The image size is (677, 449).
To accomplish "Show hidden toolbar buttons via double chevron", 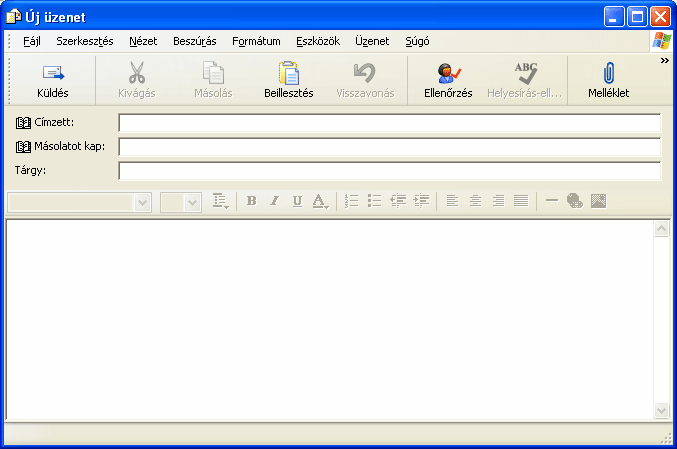I will coord(664,61).
